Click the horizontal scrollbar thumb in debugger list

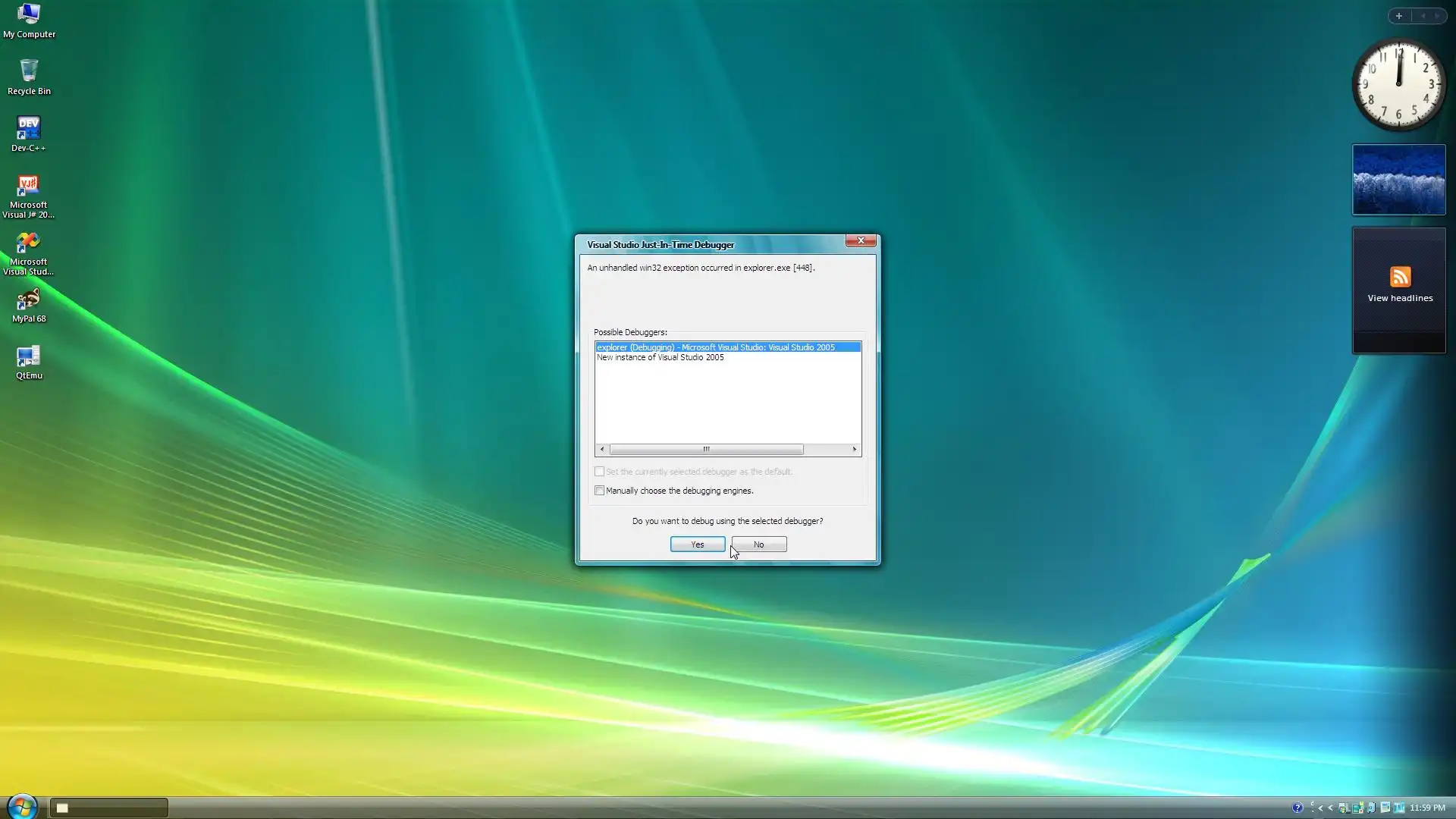[706, 449]
